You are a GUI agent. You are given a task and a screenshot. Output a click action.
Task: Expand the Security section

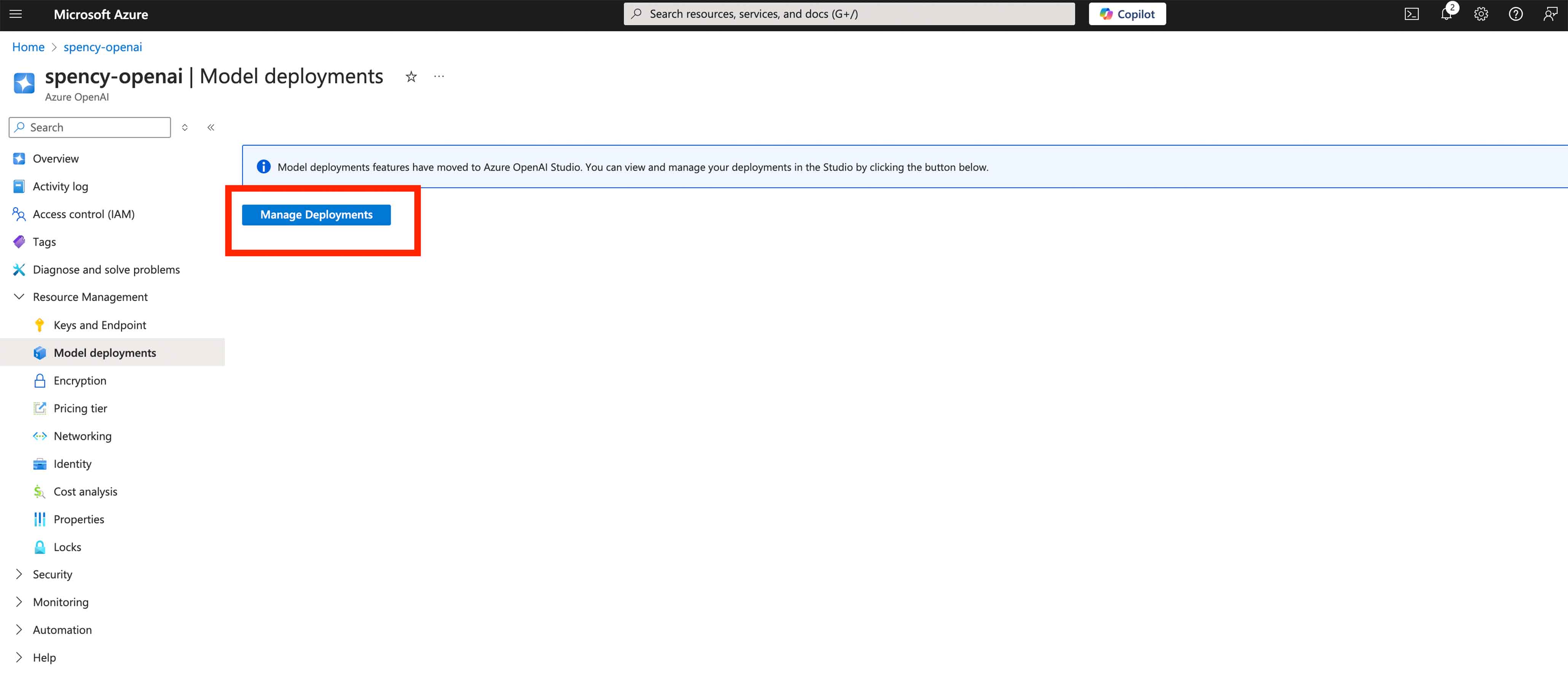19,574
